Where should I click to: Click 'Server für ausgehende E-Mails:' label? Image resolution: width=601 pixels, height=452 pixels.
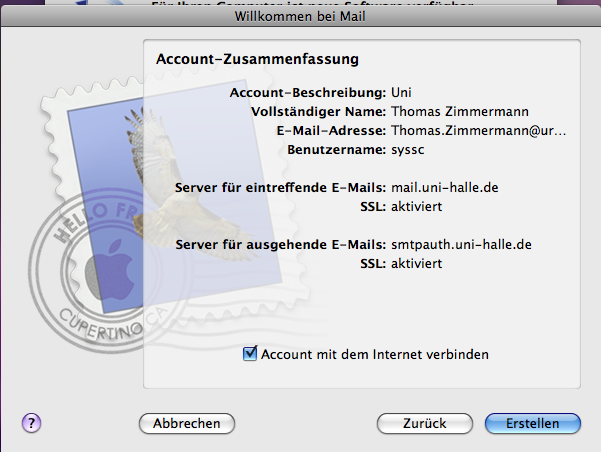tap(281, 245)
